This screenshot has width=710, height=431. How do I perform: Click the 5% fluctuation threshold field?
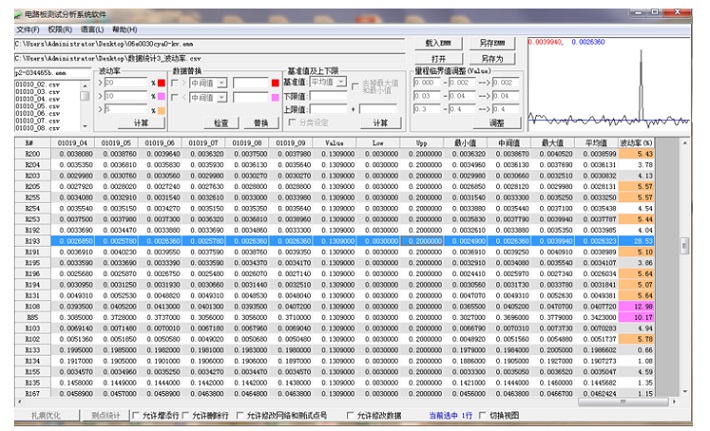click(x=126, y=109)
